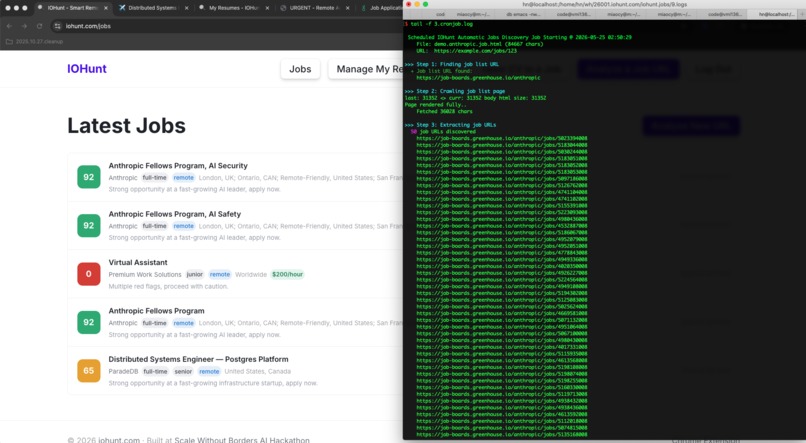
Task: Click the Latest Jobs heading
Action: tap(126, 125)
